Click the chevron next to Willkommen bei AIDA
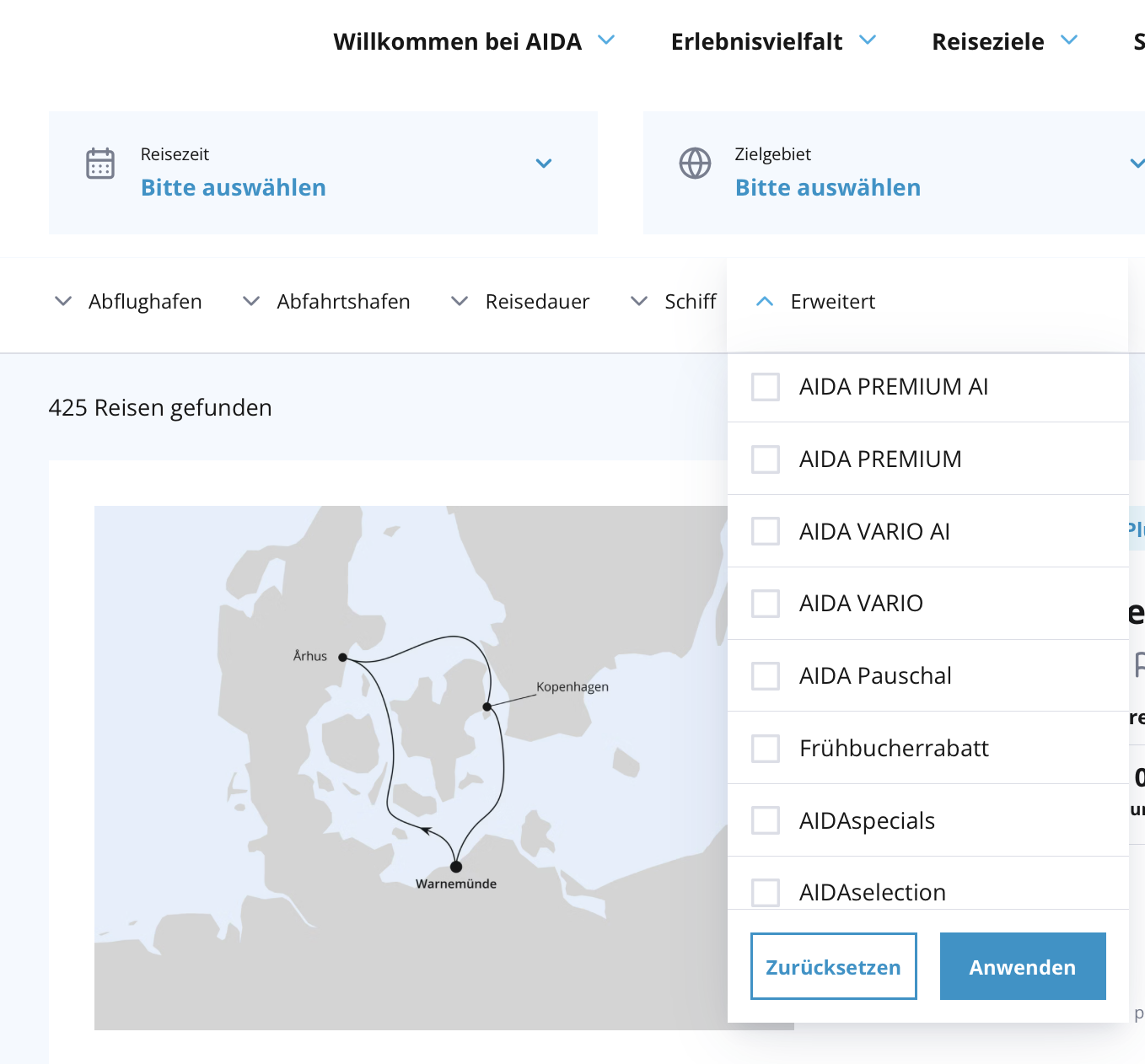The image size is (1145, 1064). (x=606, y=40)
